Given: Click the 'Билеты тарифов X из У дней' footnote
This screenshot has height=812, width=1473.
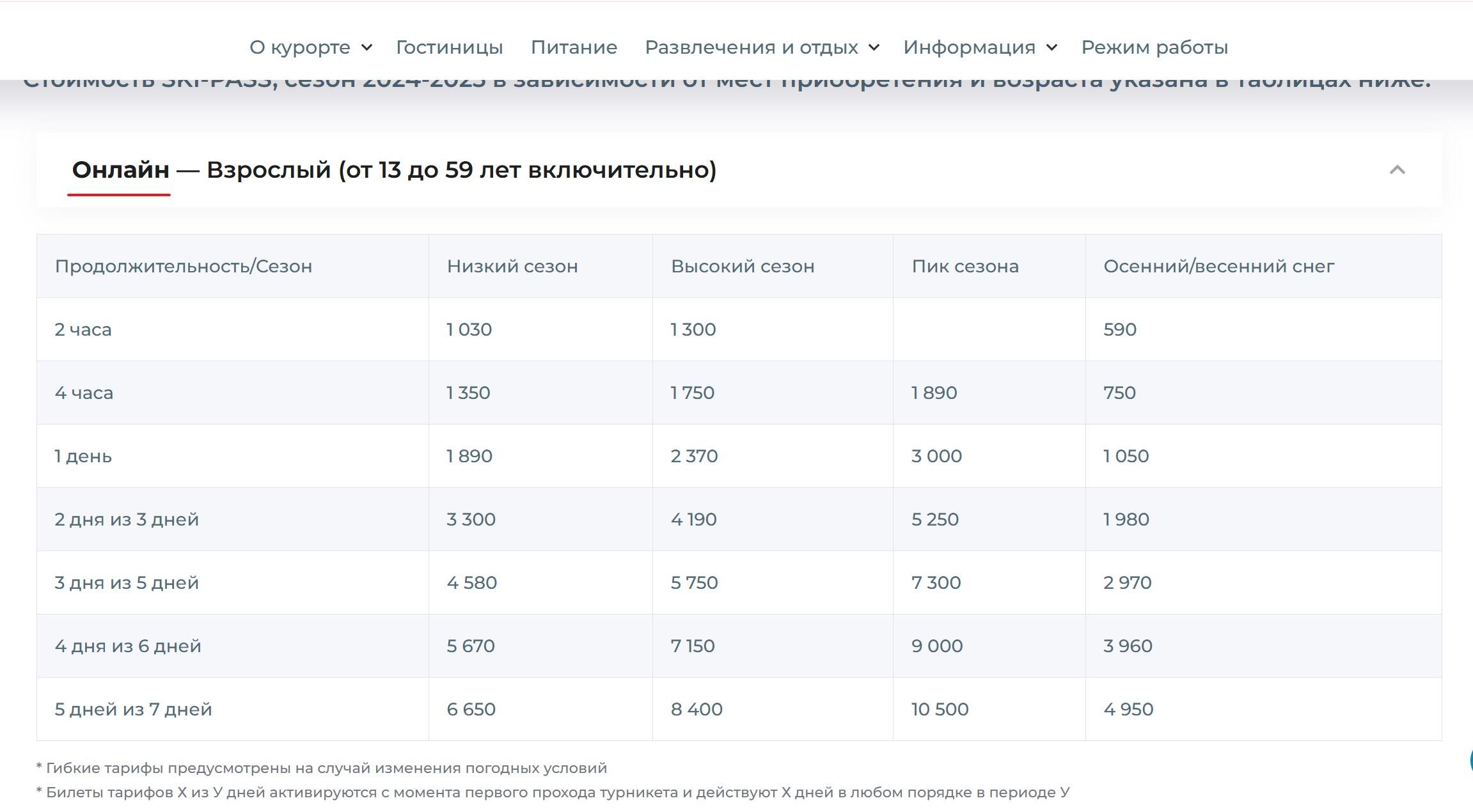Looking at the screenshot, I should [x=553, y=792].
